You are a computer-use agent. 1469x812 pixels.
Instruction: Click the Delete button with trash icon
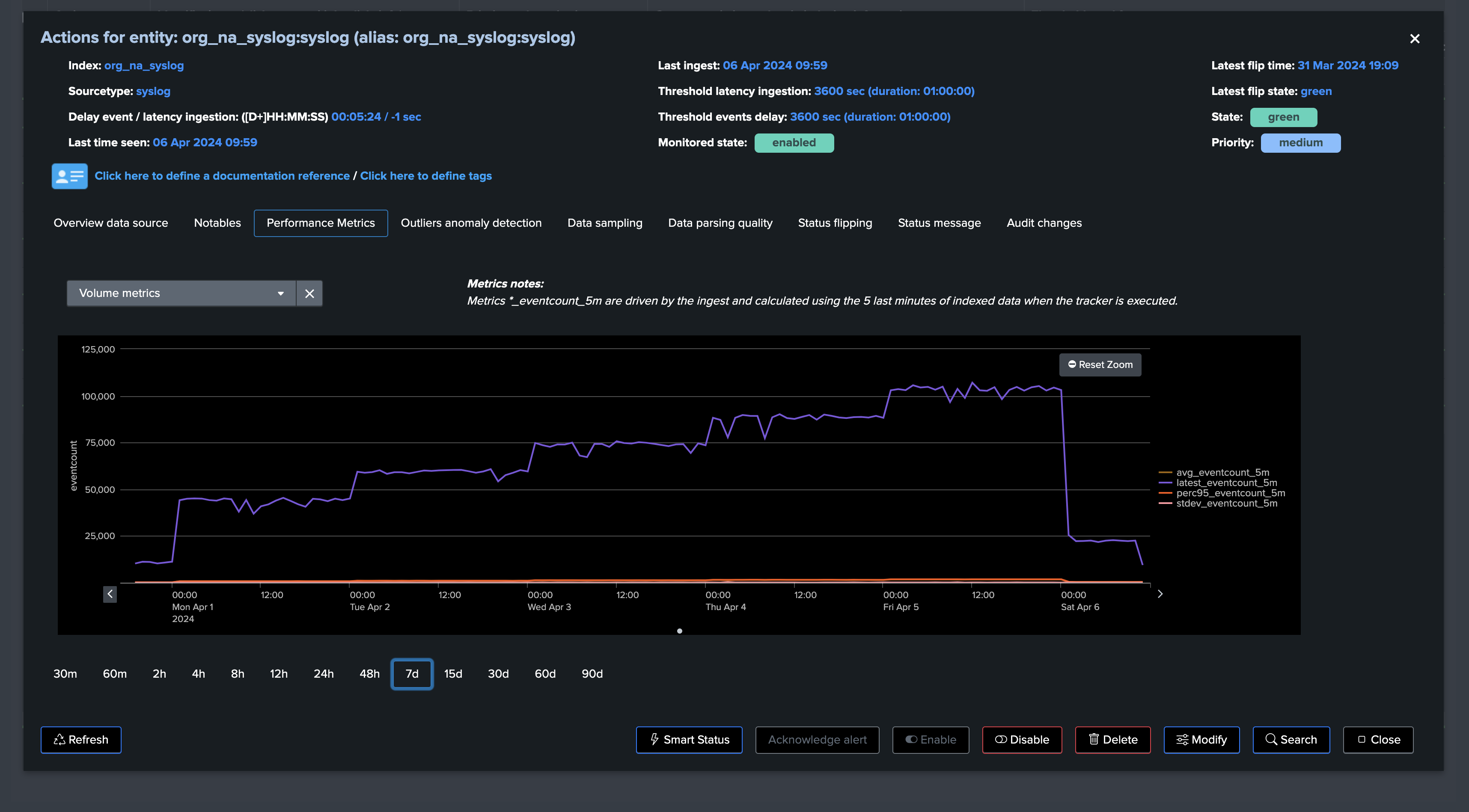[1112, 740]
